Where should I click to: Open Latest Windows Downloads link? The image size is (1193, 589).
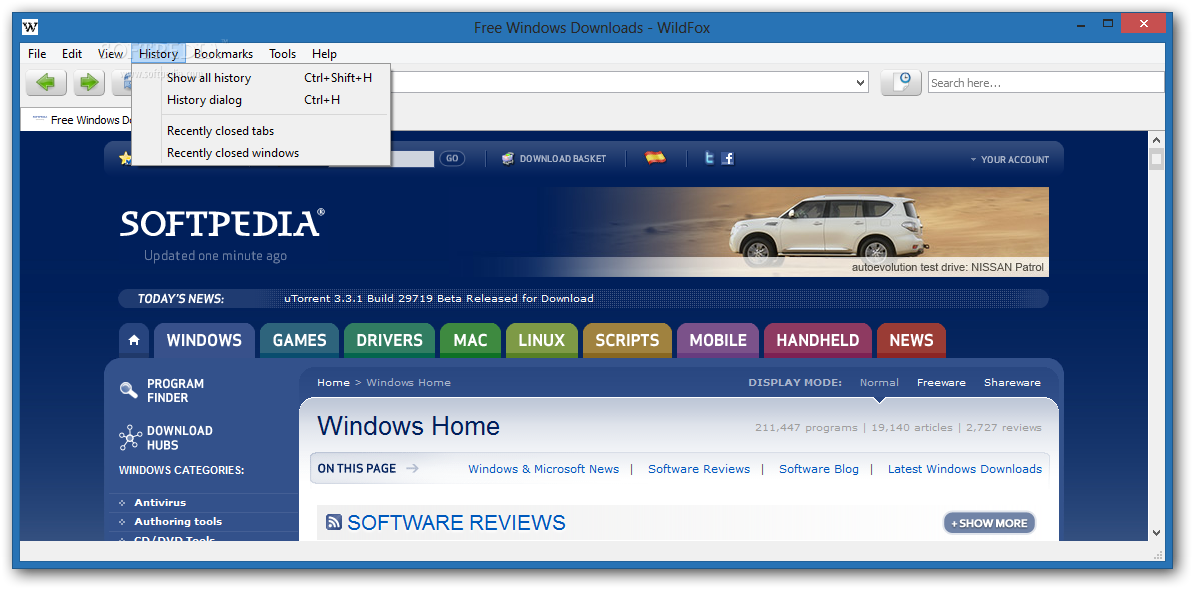(965, 469)
